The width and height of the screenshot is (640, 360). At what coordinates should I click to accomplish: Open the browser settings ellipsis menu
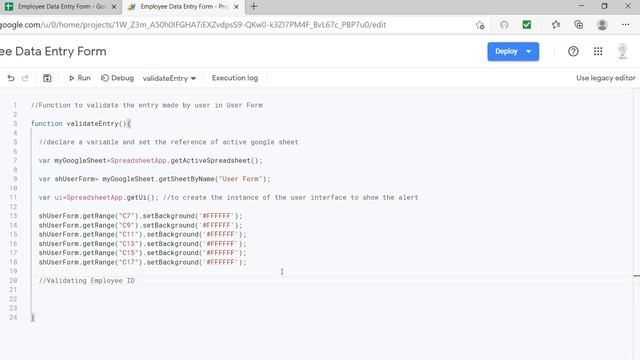(625, 25)
